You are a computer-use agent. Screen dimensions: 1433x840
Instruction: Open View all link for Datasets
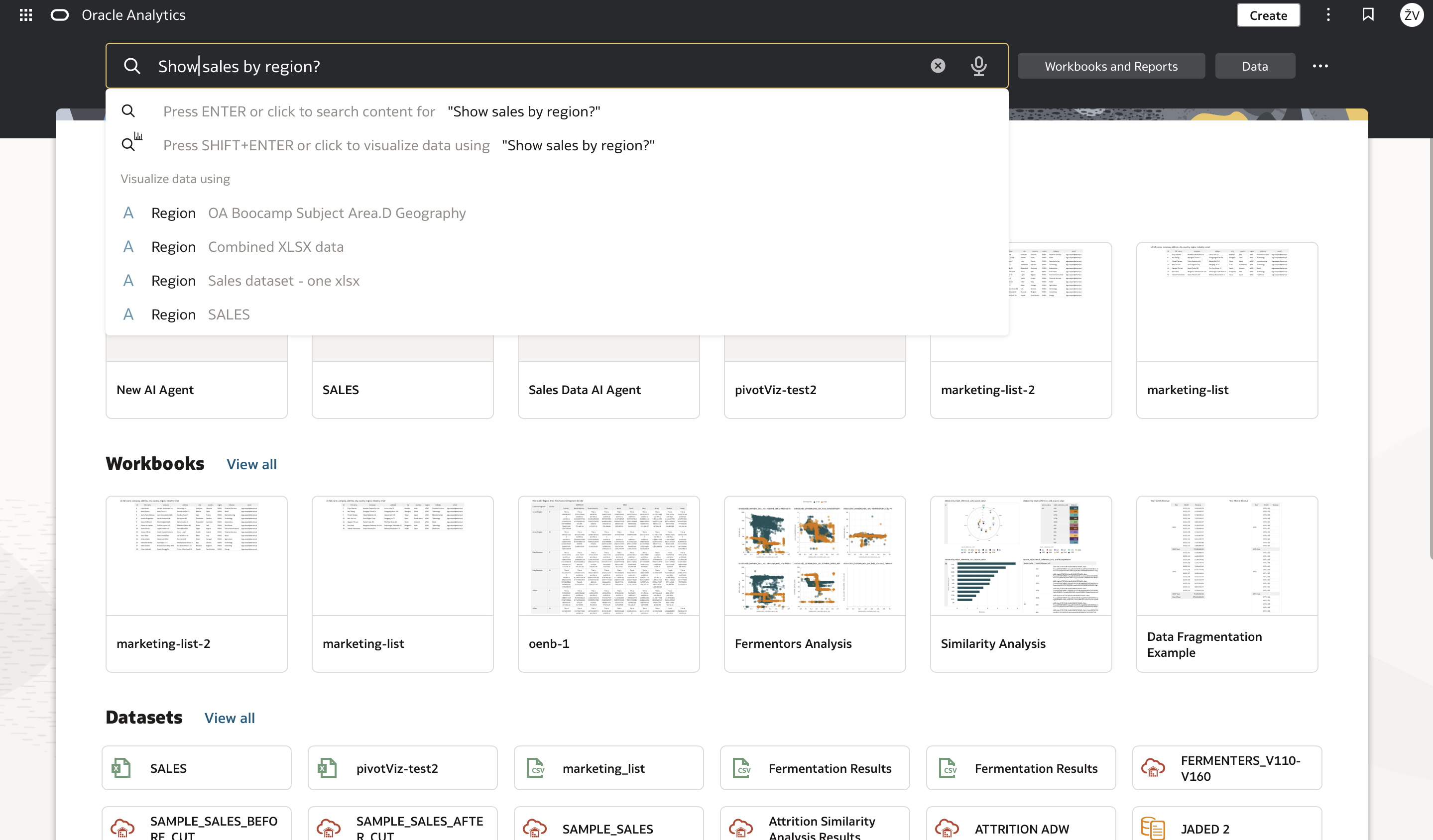click(229, 717)
